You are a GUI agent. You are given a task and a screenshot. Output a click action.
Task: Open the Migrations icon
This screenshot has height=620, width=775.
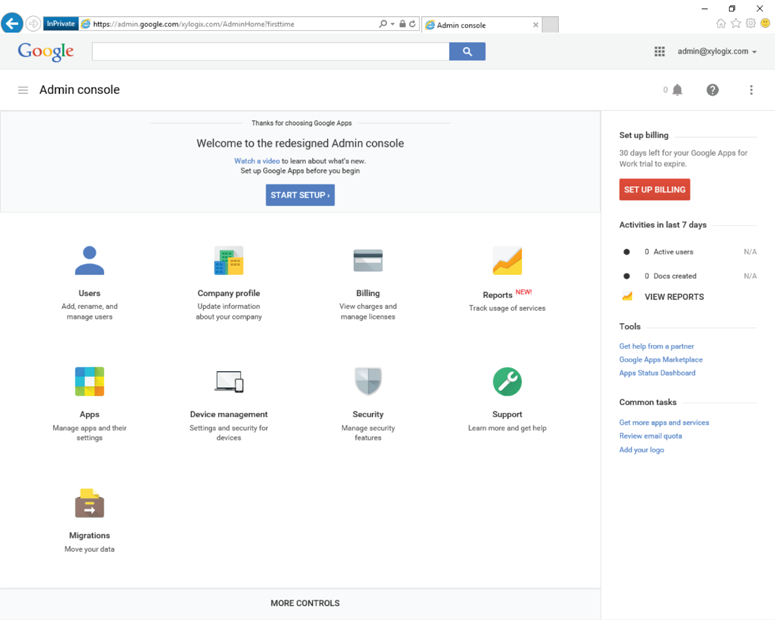coord(89,503)
